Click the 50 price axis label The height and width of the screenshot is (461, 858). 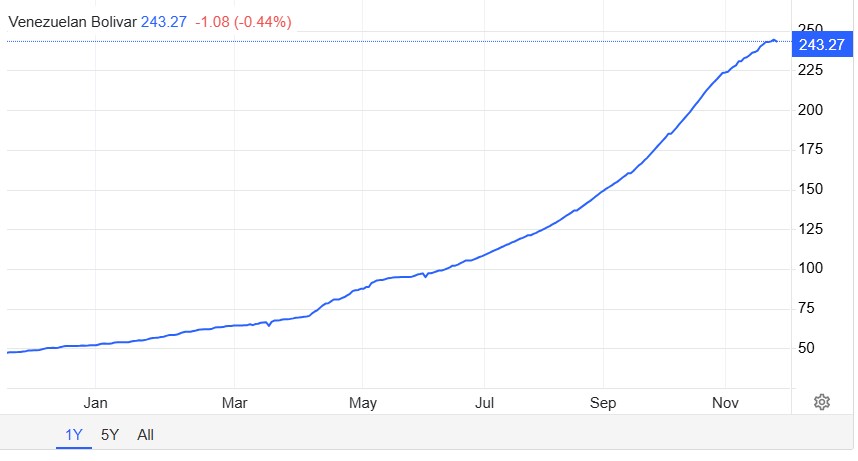click(806, 349)
